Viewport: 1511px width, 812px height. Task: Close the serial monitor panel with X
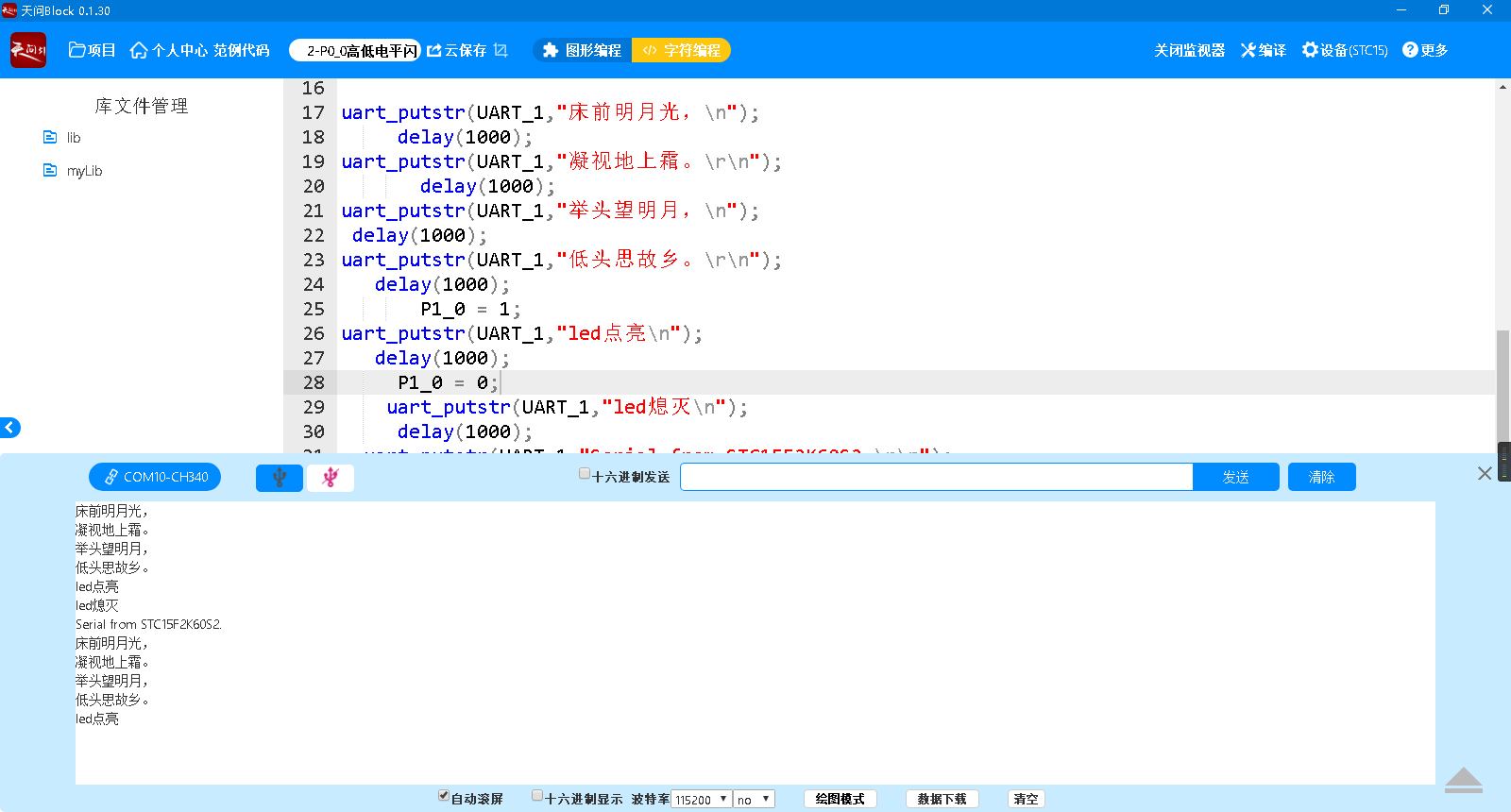click(x=1485, y=473)
